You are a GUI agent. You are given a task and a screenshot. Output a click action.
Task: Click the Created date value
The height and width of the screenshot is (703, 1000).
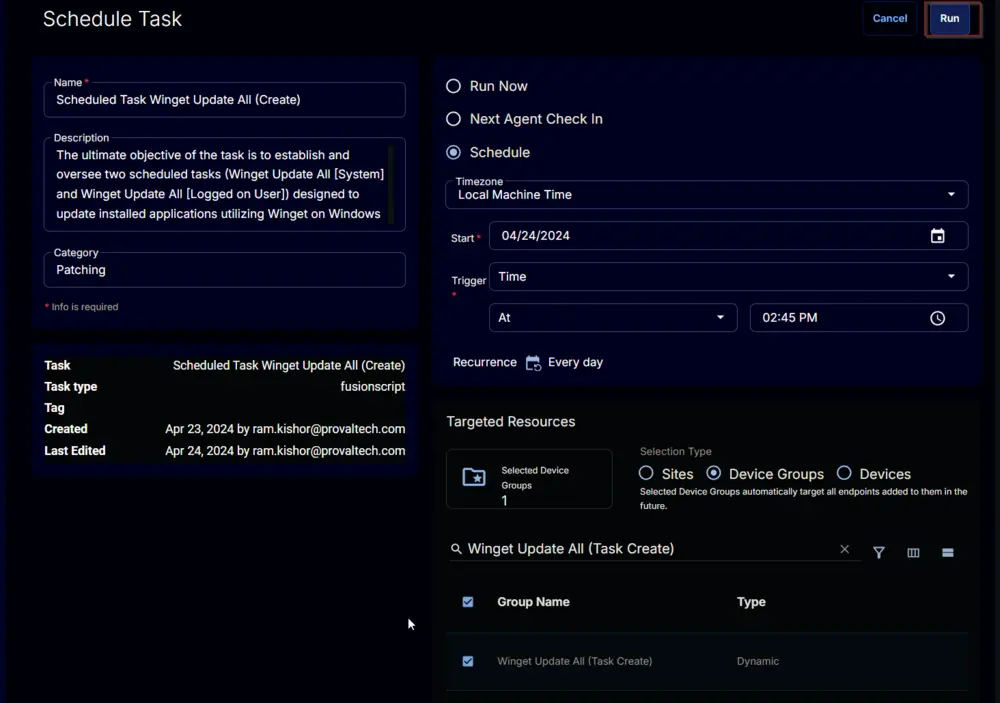tap(285, 429)
